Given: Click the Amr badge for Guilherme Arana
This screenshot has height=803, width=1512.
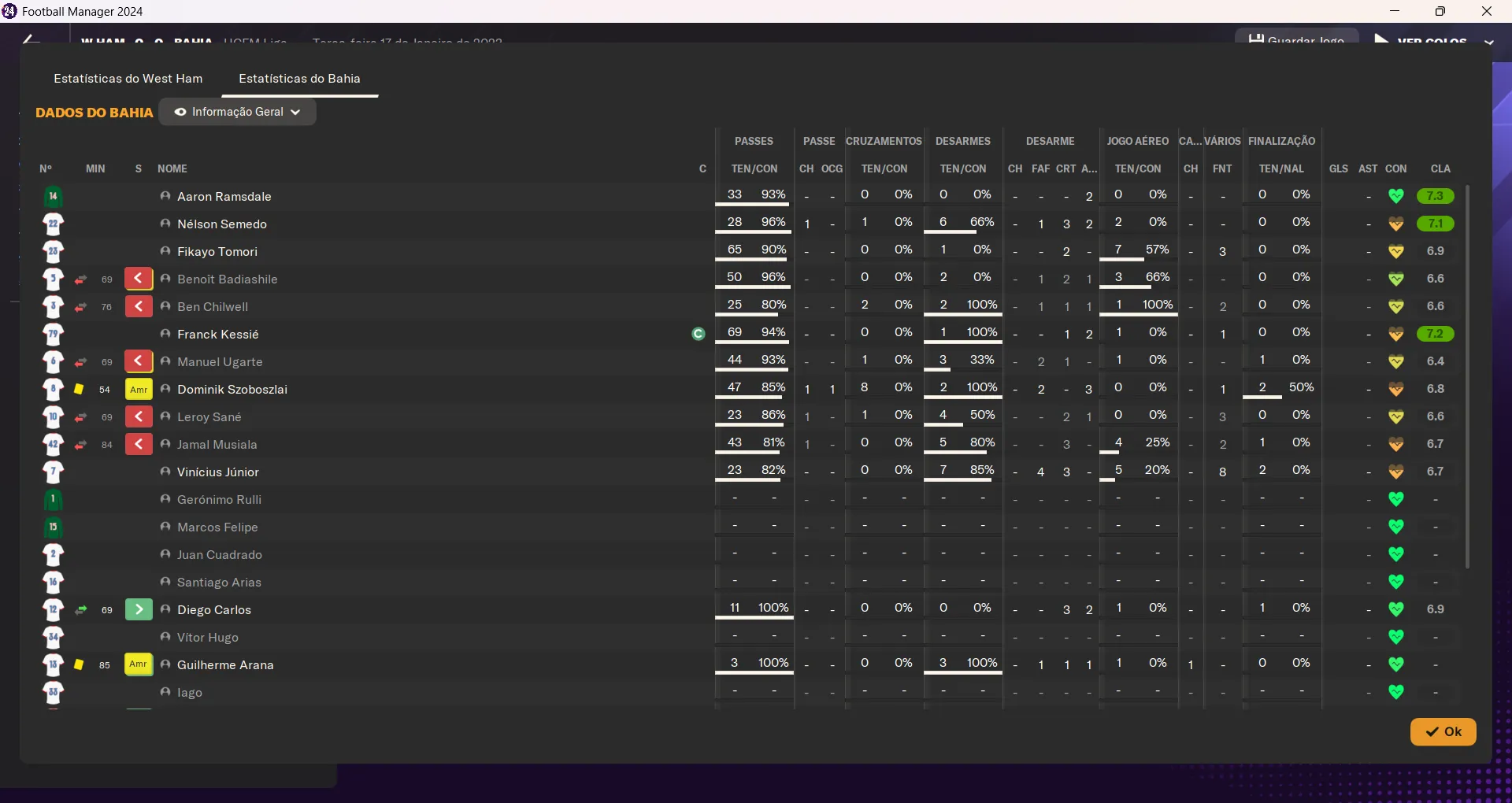Looking at the screenshot, I should point(139,664).
